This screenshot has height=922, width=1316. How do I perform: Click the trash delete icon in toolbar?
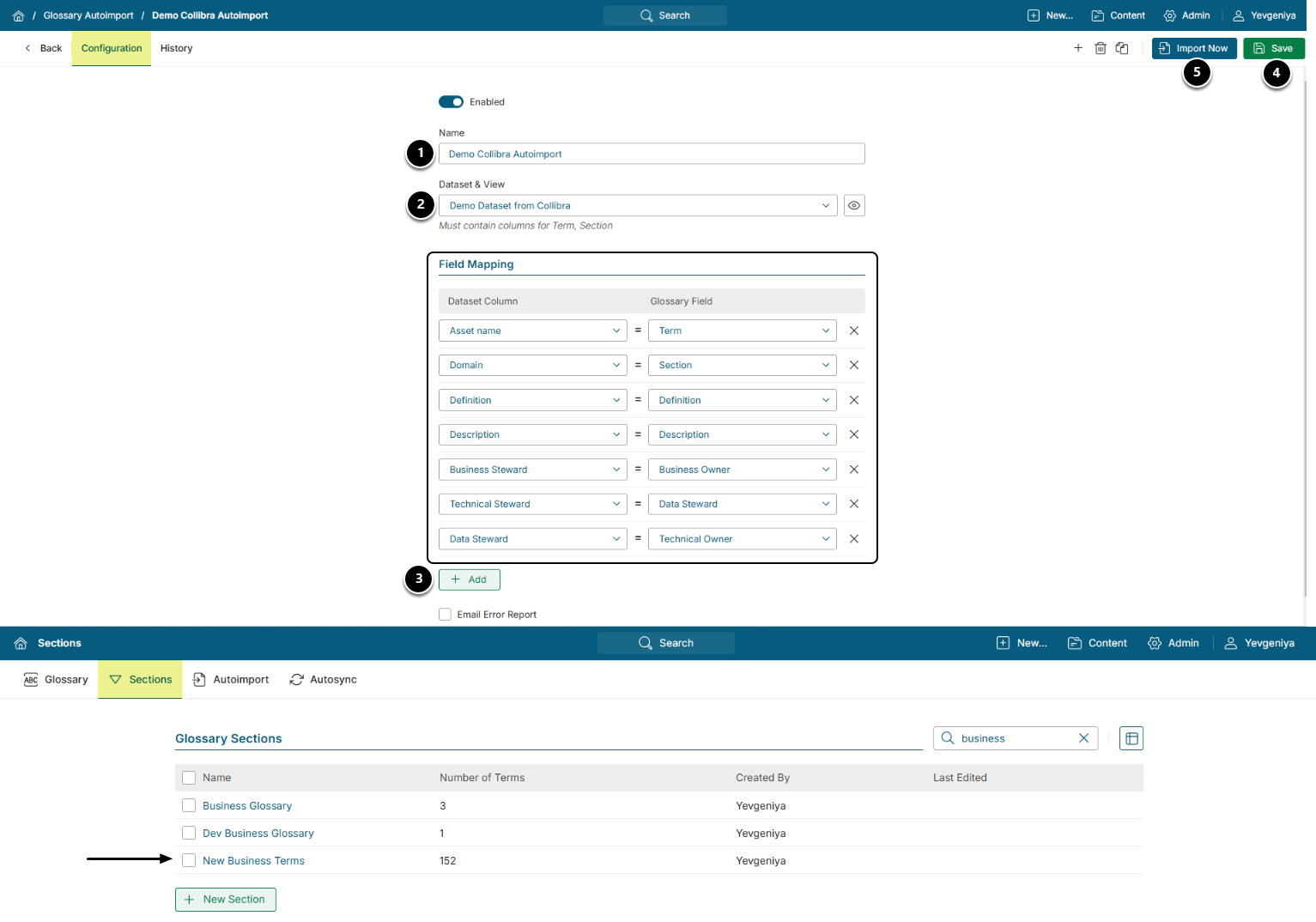[1100, 48]
